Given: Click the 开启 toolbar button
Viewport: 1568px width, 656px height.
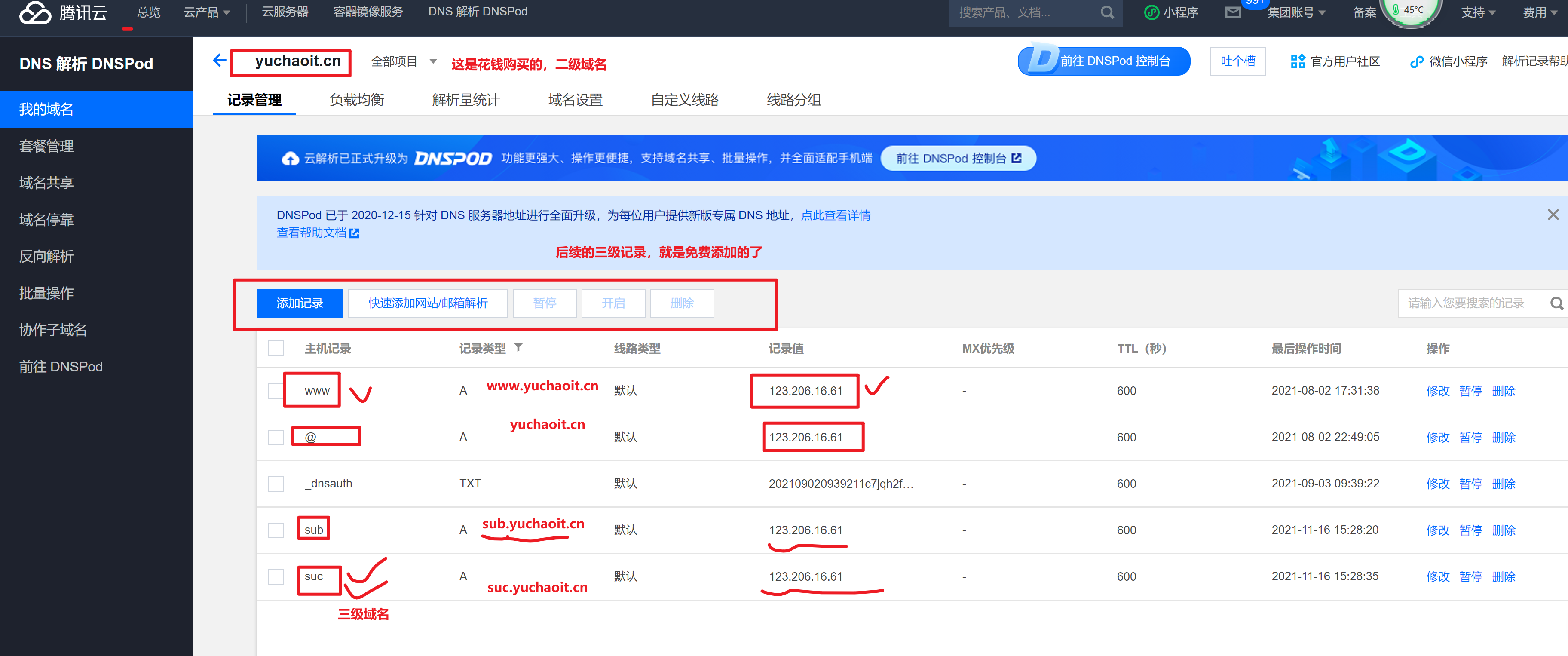Looking at the screenshot, I should [613, 303].
